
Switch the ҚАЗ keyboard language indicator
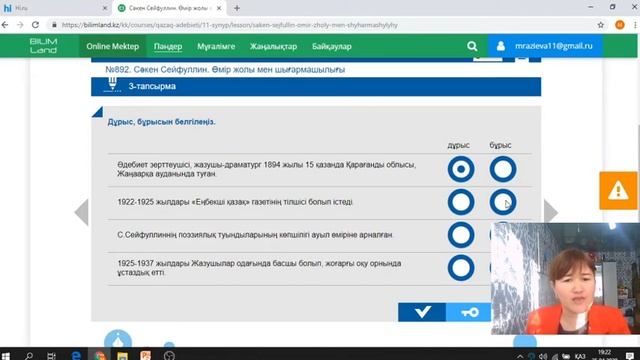tap(580, 356)
